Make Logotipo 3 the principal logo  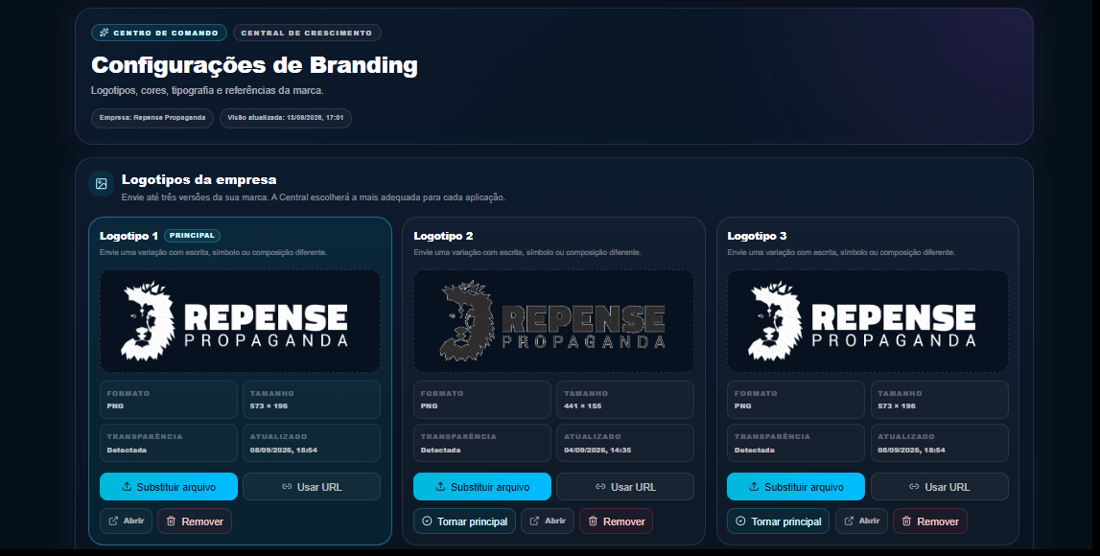[778, 521]
